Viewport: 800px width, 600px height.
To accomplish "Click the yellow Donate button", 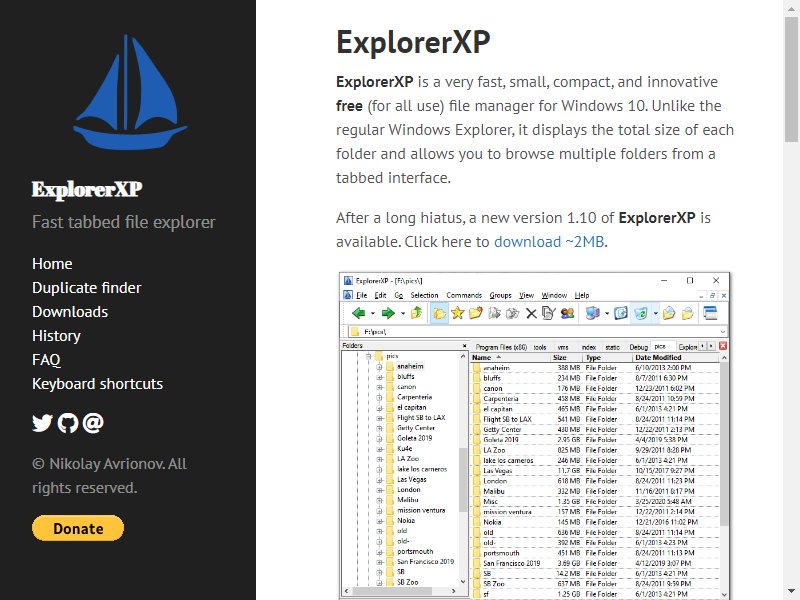I will [x=78, y=528].
